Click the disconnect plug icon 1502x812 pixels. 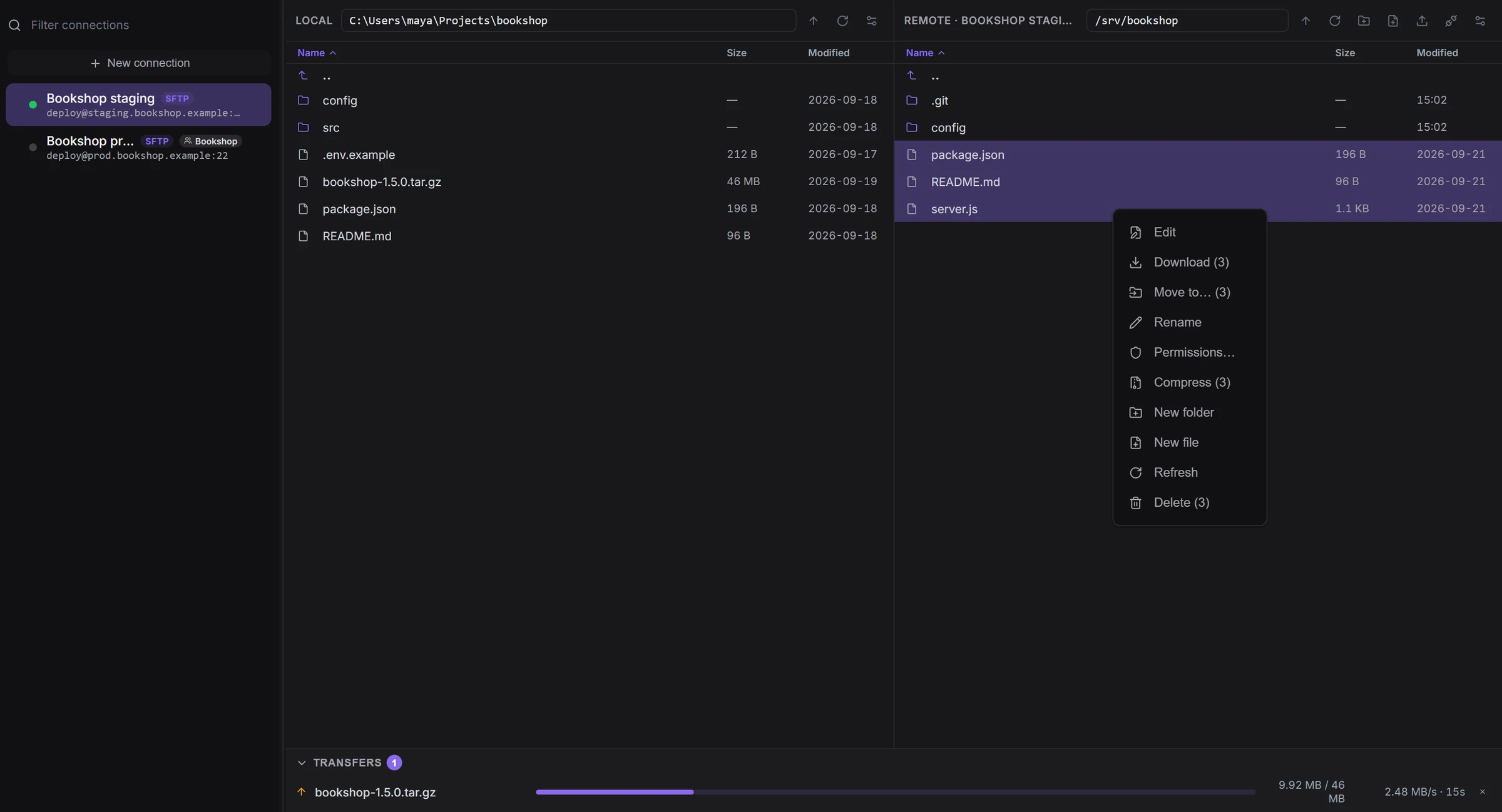(1451, 21)
